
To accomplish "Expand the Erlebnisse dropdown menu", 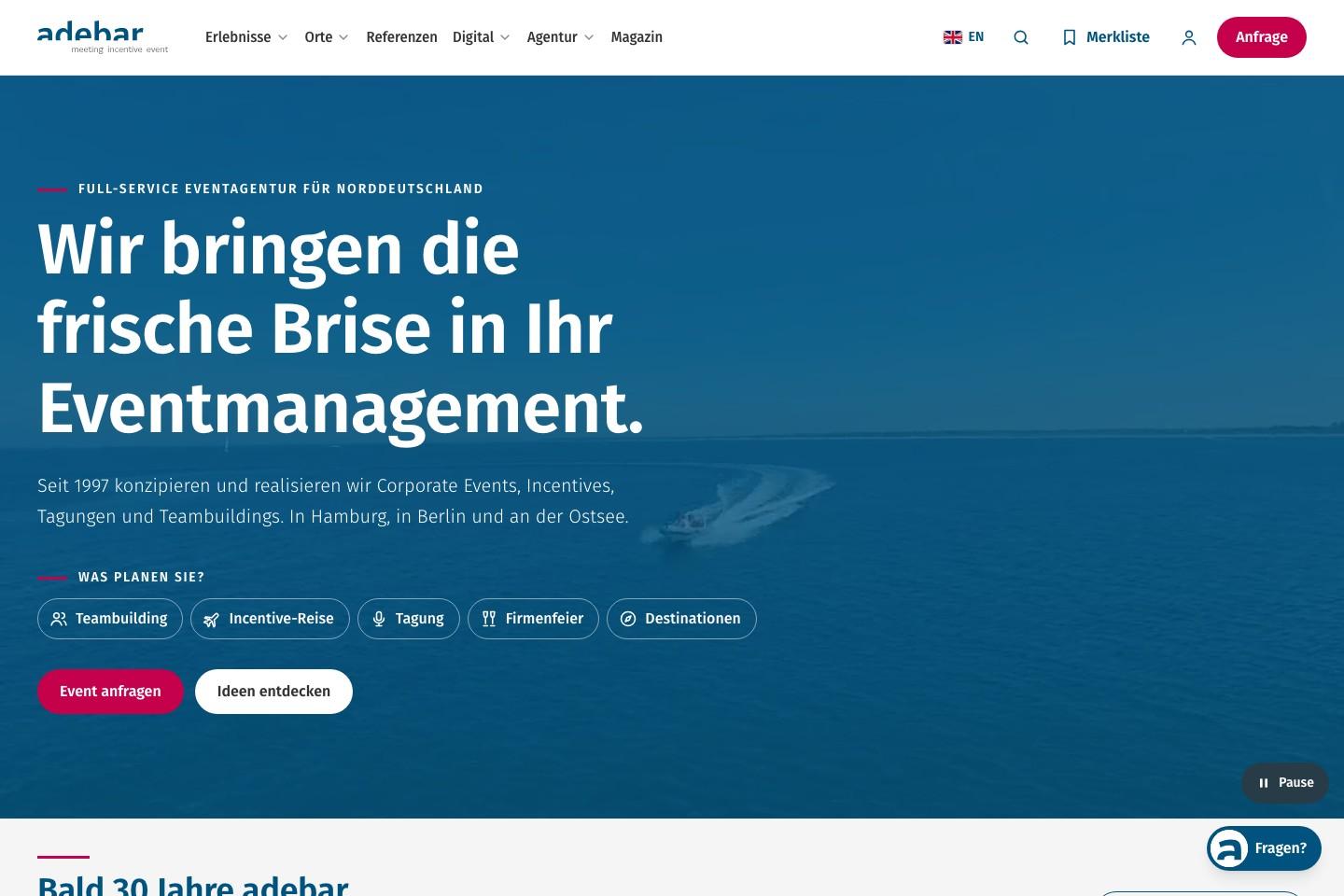I will pos(246,37).
